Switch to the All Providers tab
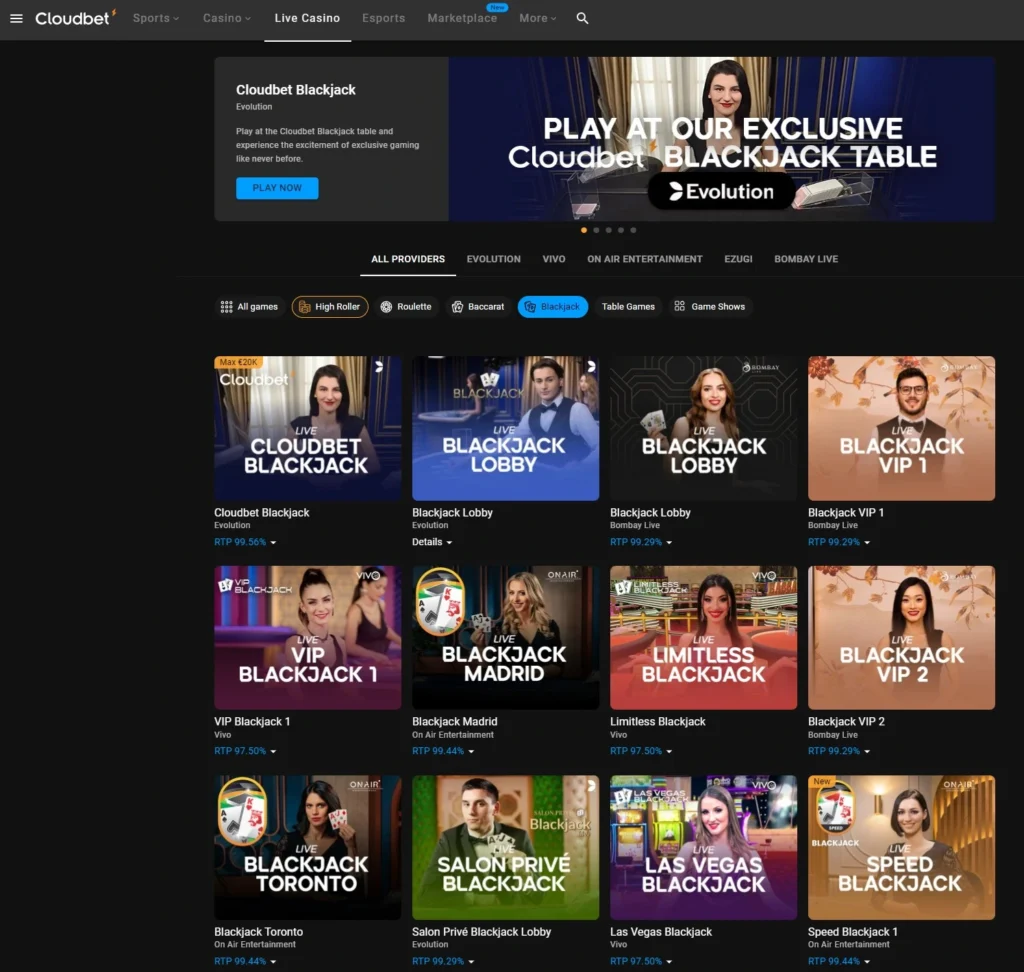 pos(408,259)
